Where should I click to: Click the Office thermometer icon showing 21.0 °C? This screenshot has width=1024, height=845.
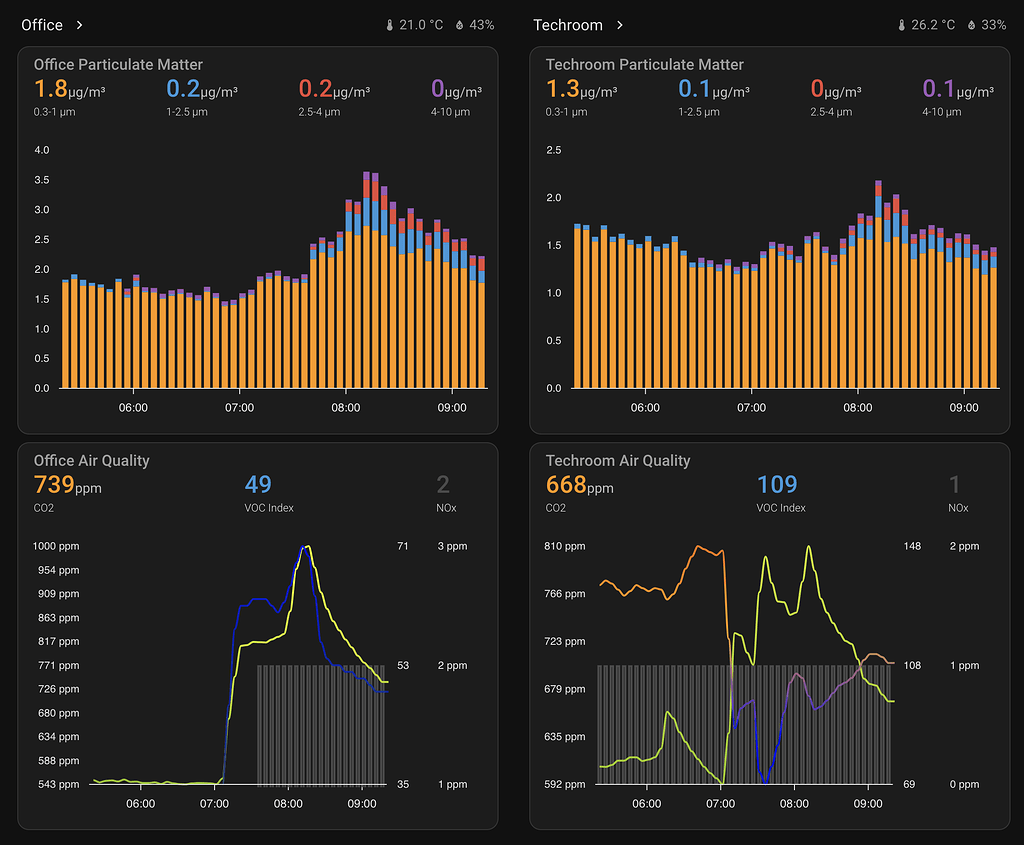[x=391, y=24]
